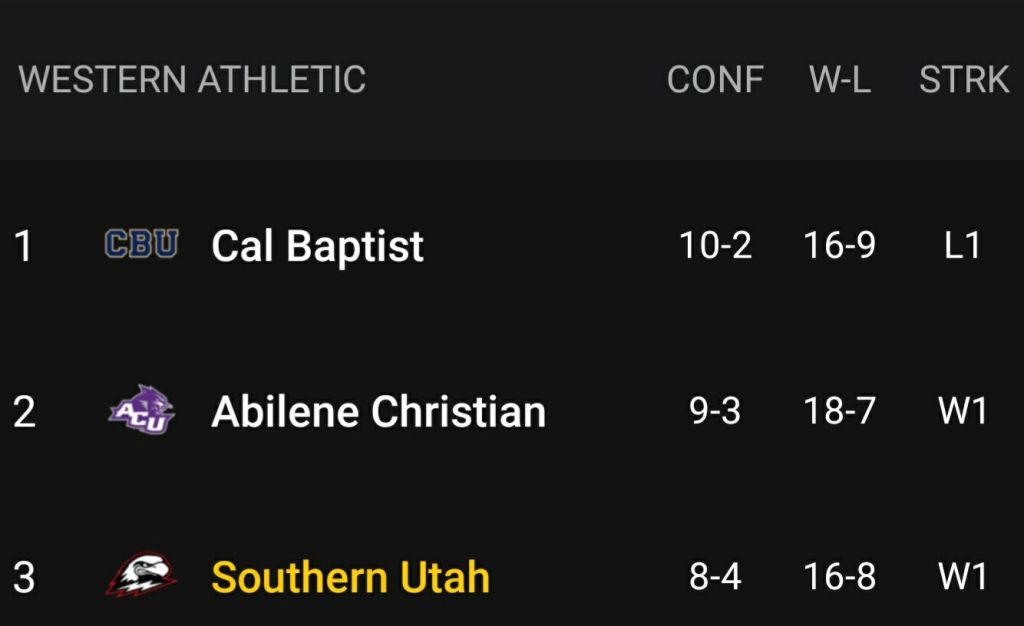
Task: Click Abilene Christian's 9-3 conference record
Action: [715, 411]
